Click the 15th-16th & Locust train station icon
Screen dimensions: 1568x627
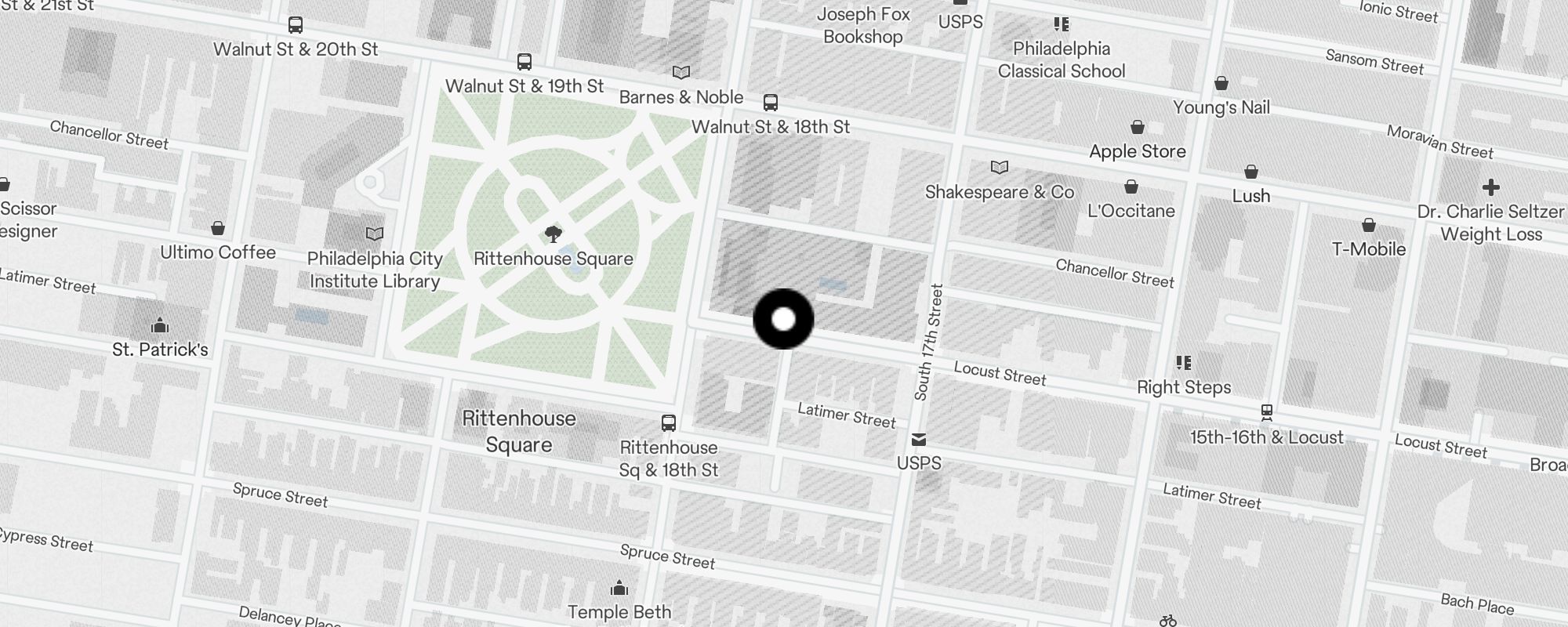[1266, 412]
